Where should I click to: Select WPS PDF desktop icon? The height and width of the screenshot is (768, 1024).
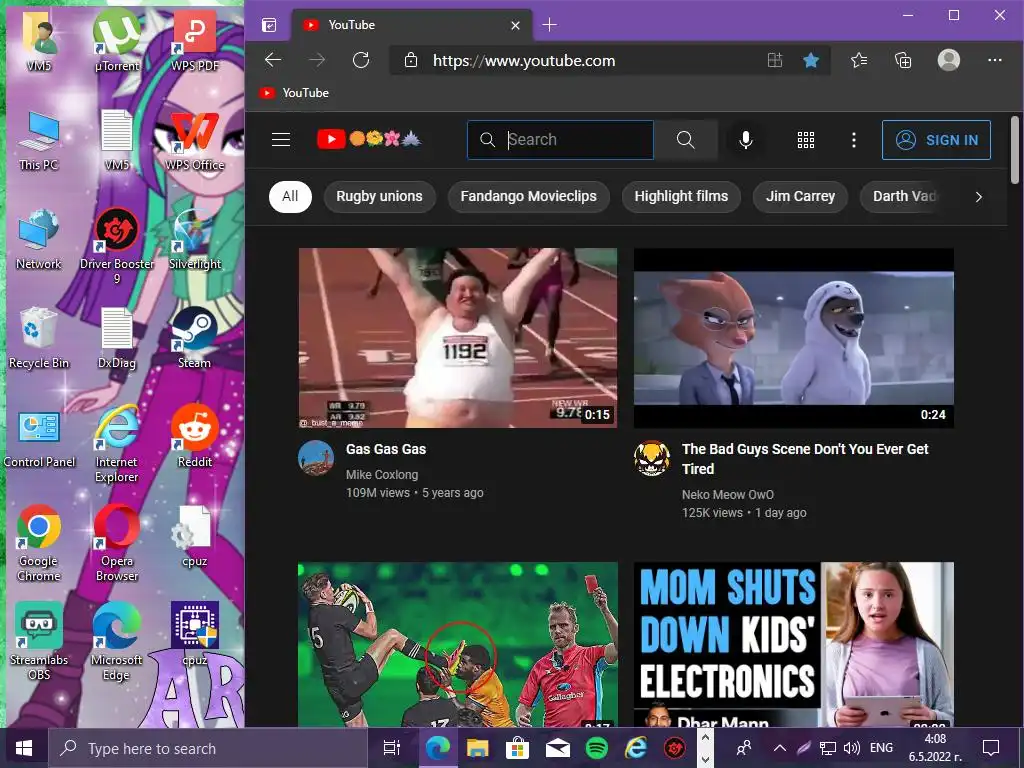point(195,40)
